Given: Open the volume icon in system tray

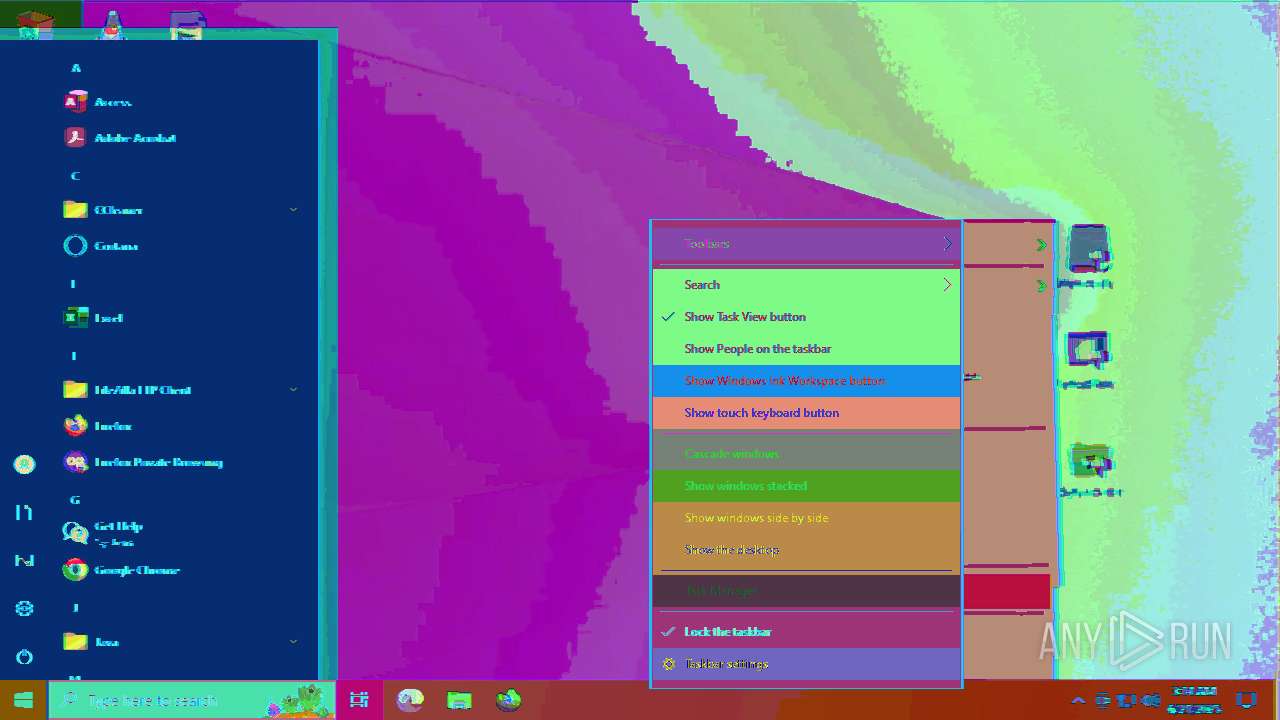Looking at the screenshot, I should point(1151,700).
